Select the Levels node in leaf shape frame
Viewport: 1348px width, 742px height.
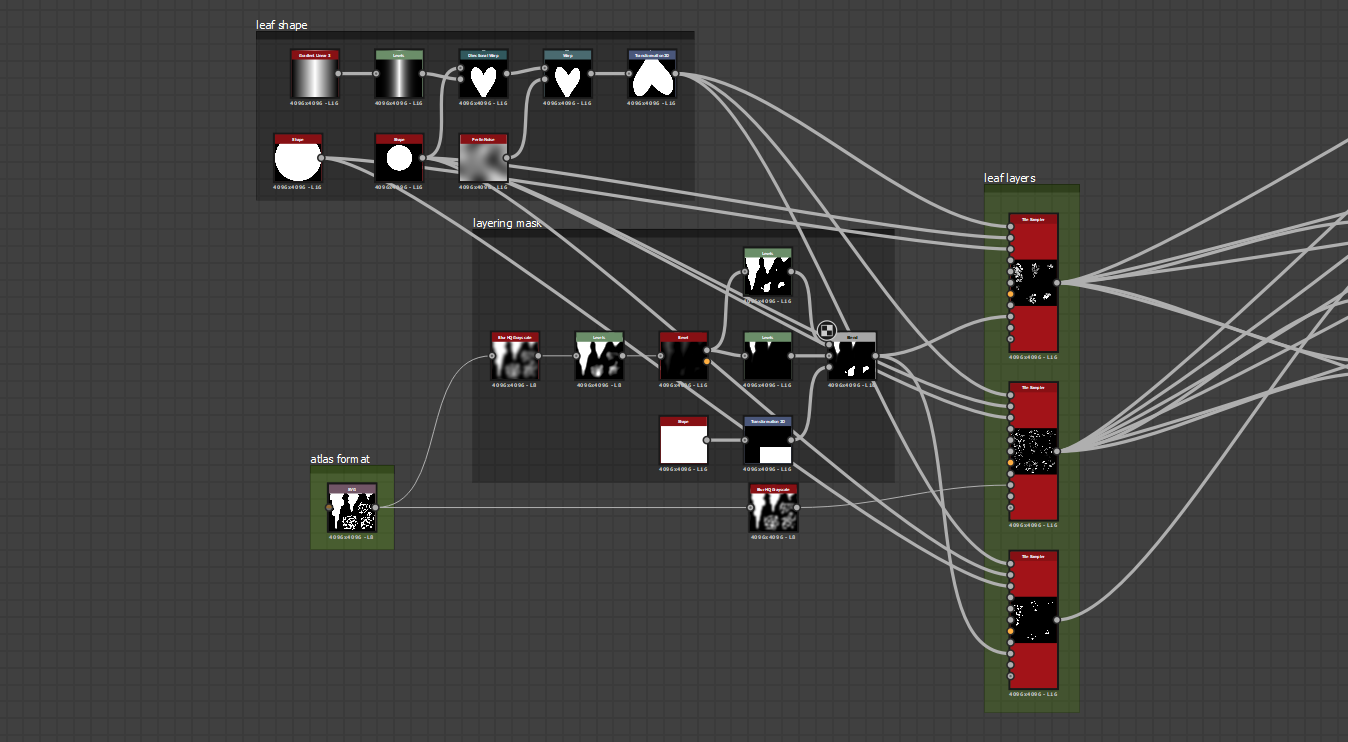(x=399, y=75)
